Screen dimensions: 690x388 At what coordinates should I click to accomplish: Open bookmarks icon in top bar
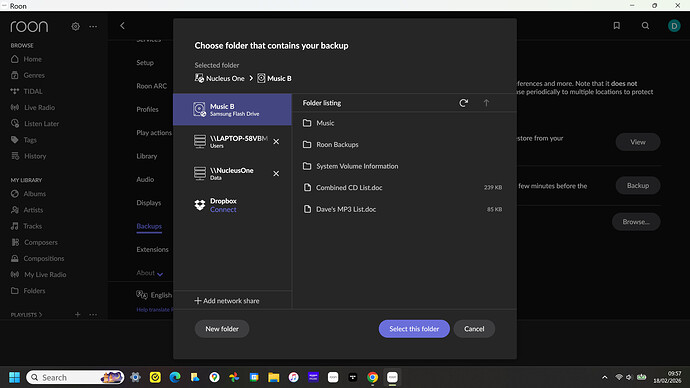click(617, 26)
